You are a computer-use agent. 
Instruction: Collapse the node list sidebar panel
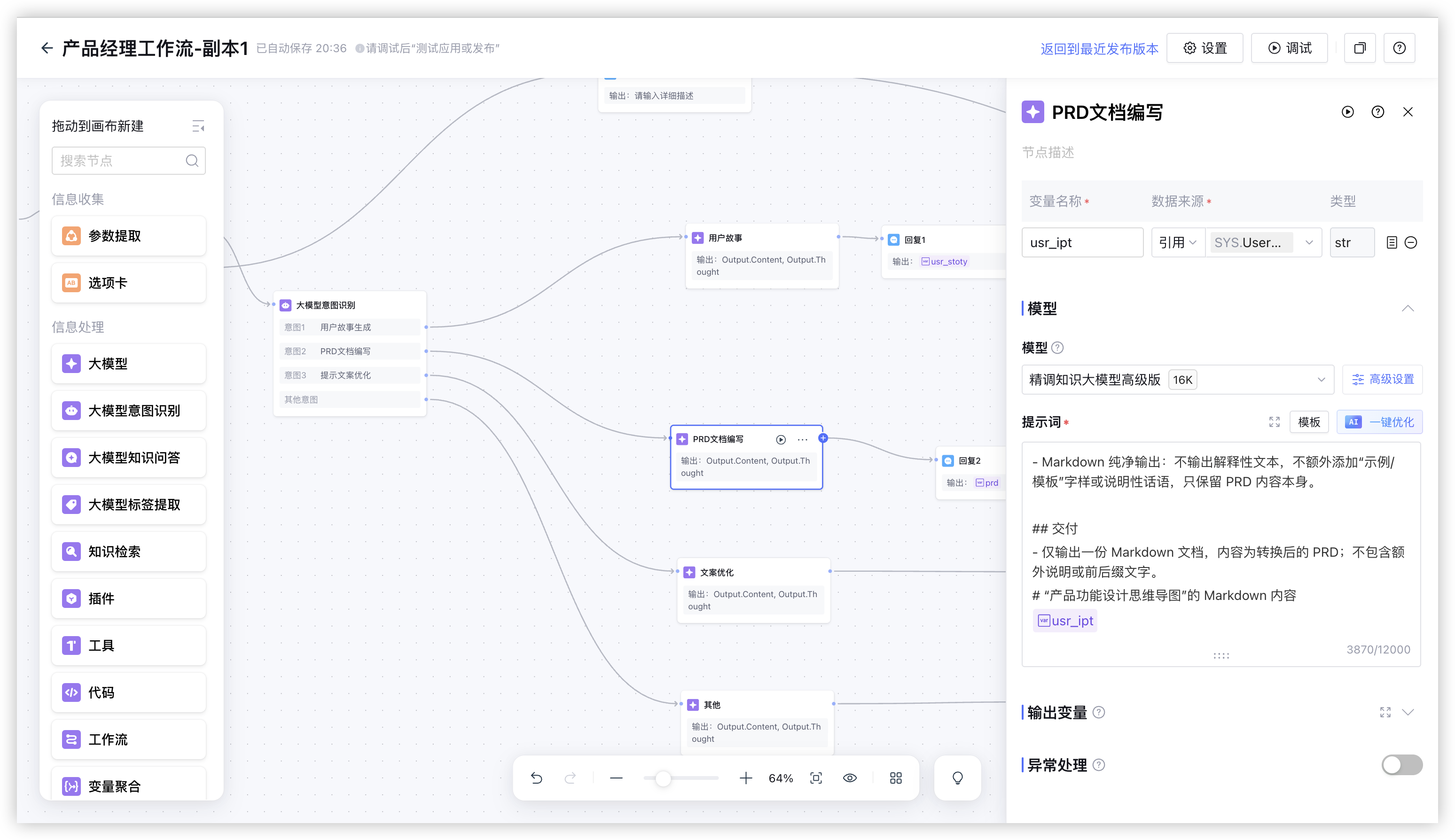tap(198, 126)
